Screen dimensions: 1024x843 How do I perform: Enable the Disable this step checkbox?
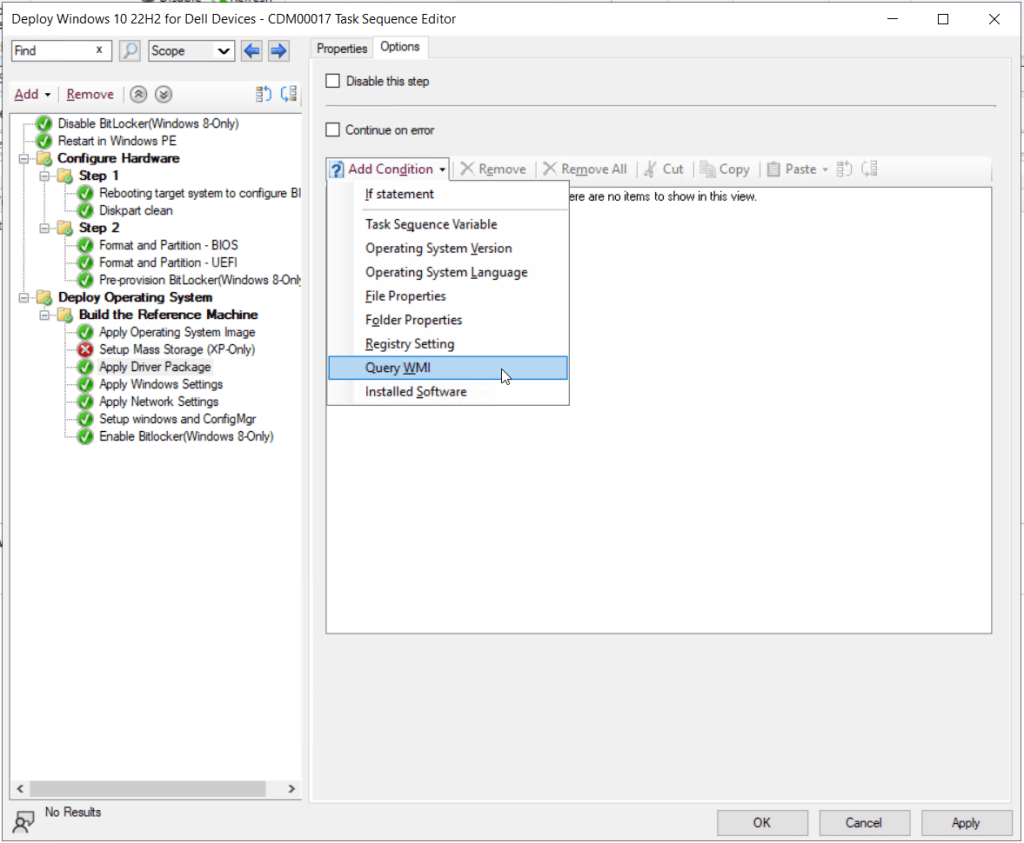(334, 81)
